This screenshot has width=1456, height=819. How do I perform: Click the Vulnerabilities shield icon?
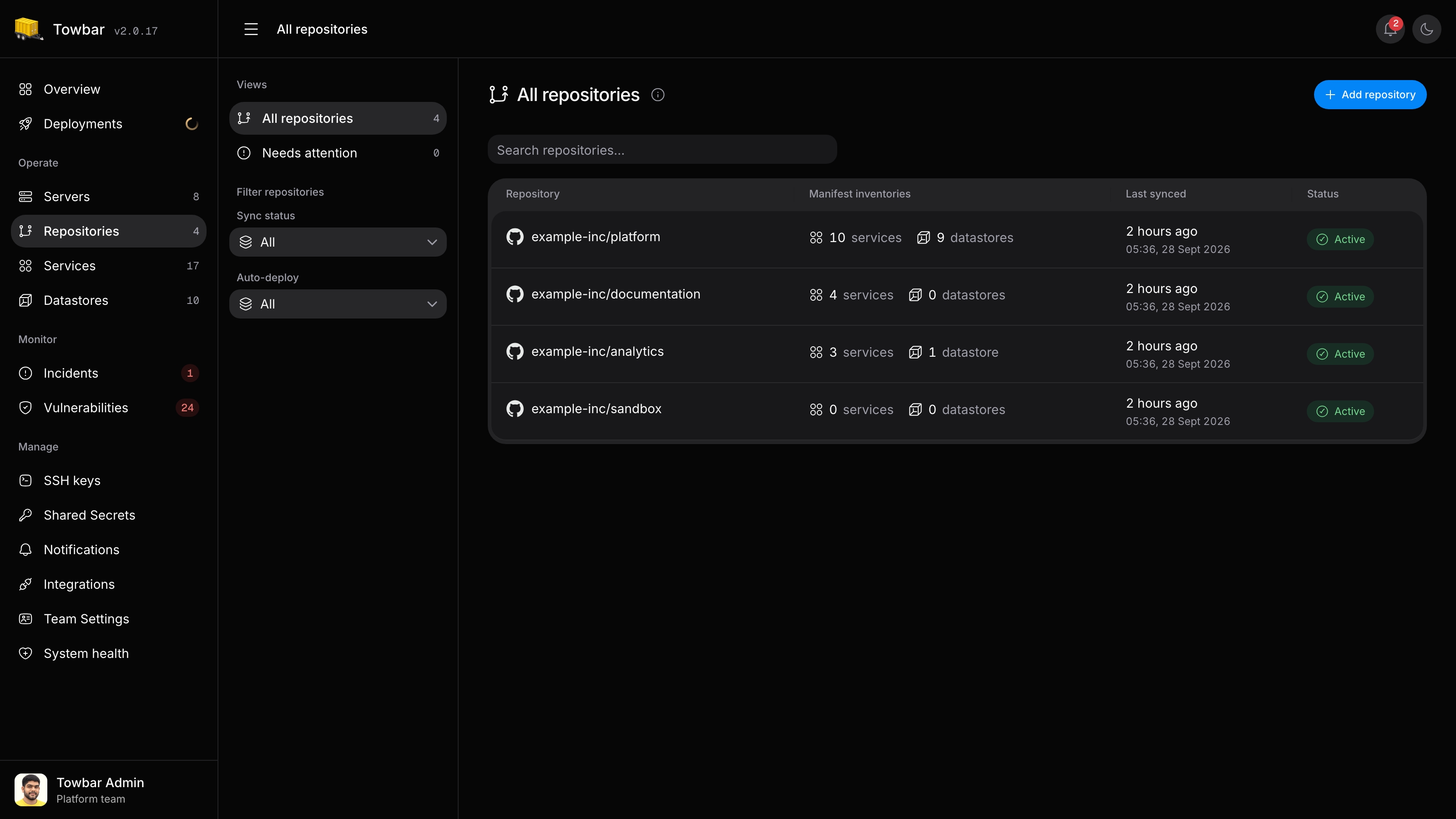pos(25,408)
